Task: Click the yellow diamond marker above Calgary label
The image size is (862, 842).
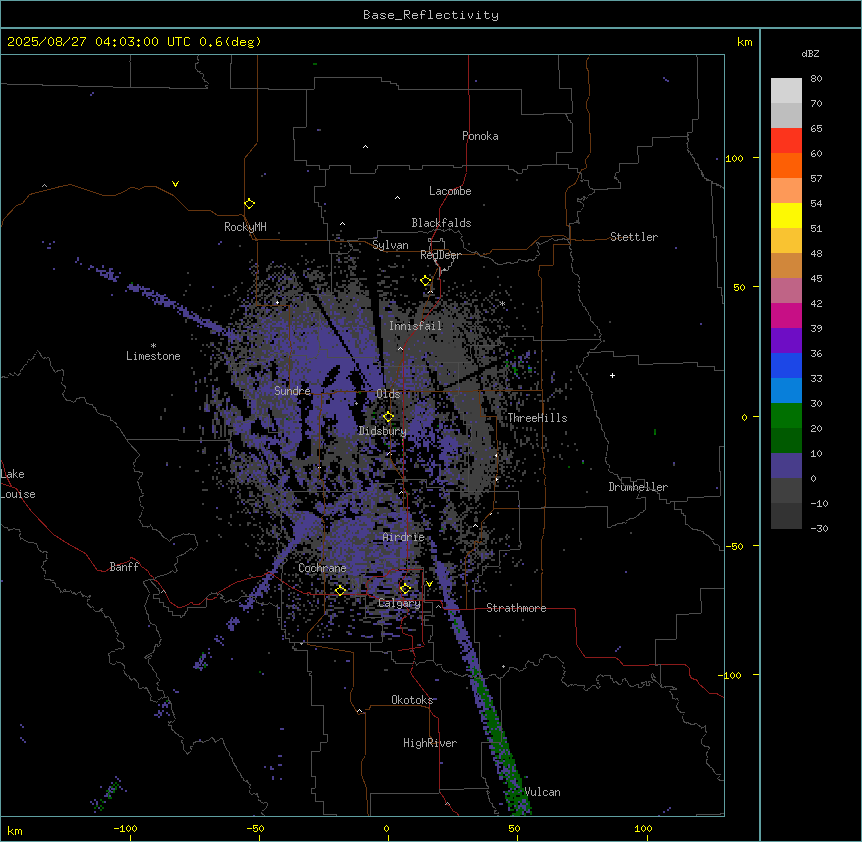Action: (405, 589)
